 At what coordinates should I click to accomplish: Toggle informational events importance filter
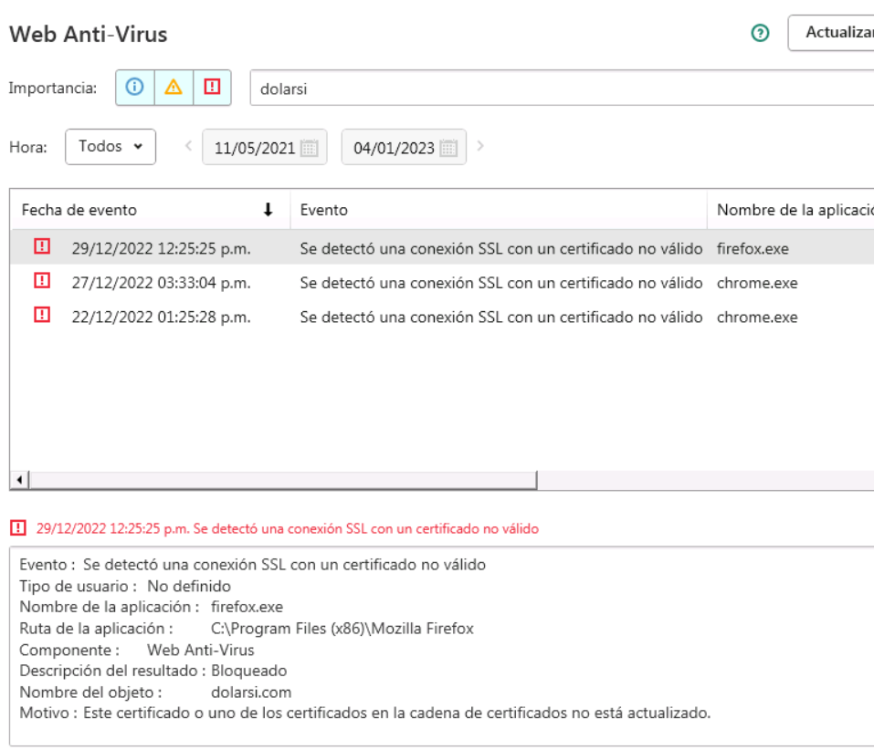(x=135, y=87)
